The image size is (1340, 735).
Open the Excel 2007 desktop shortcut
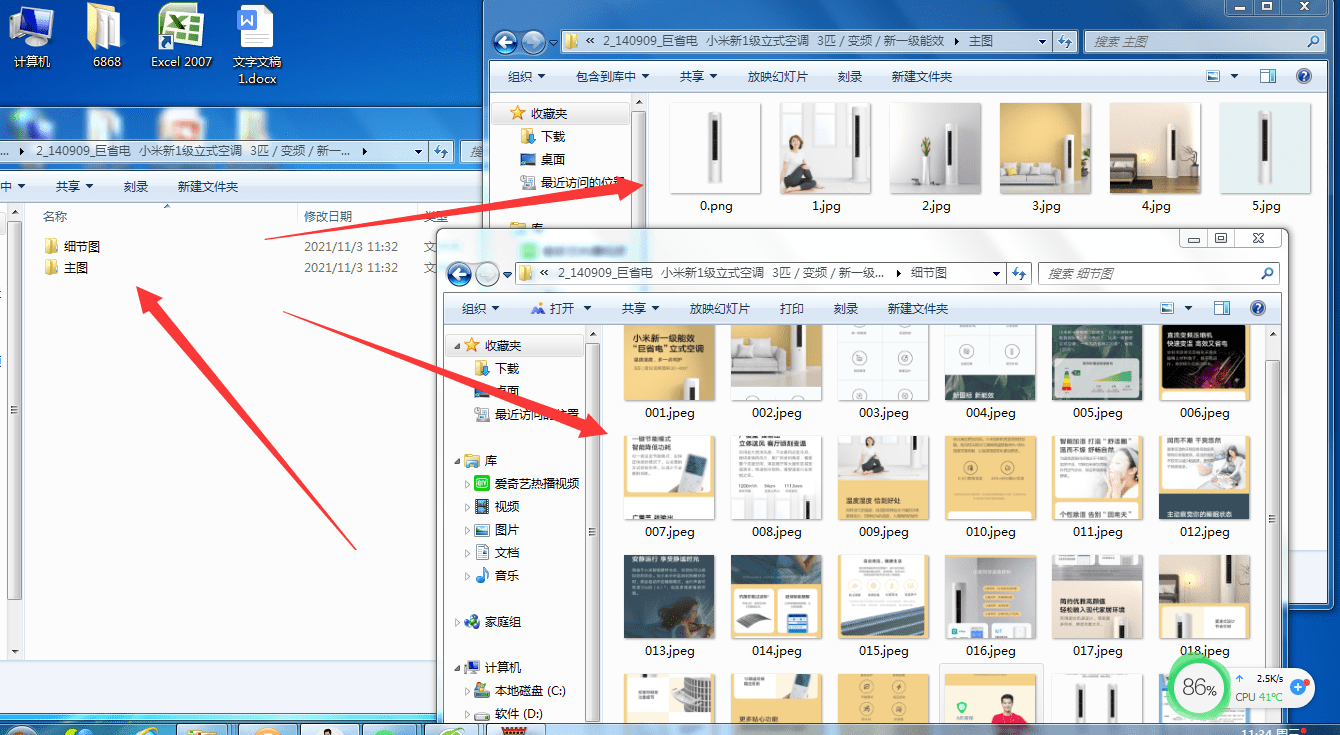point(181,30)
